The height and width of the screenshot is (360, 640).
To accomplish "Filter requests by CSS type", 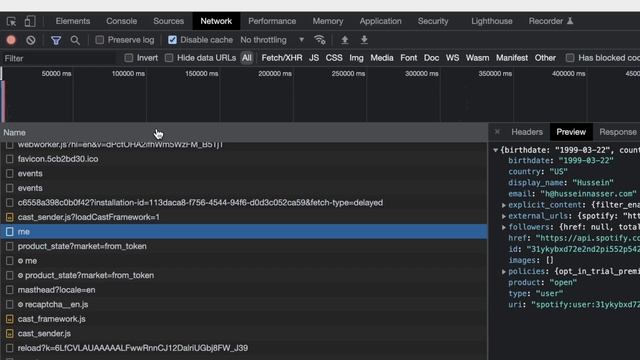I will coord(334,58).
